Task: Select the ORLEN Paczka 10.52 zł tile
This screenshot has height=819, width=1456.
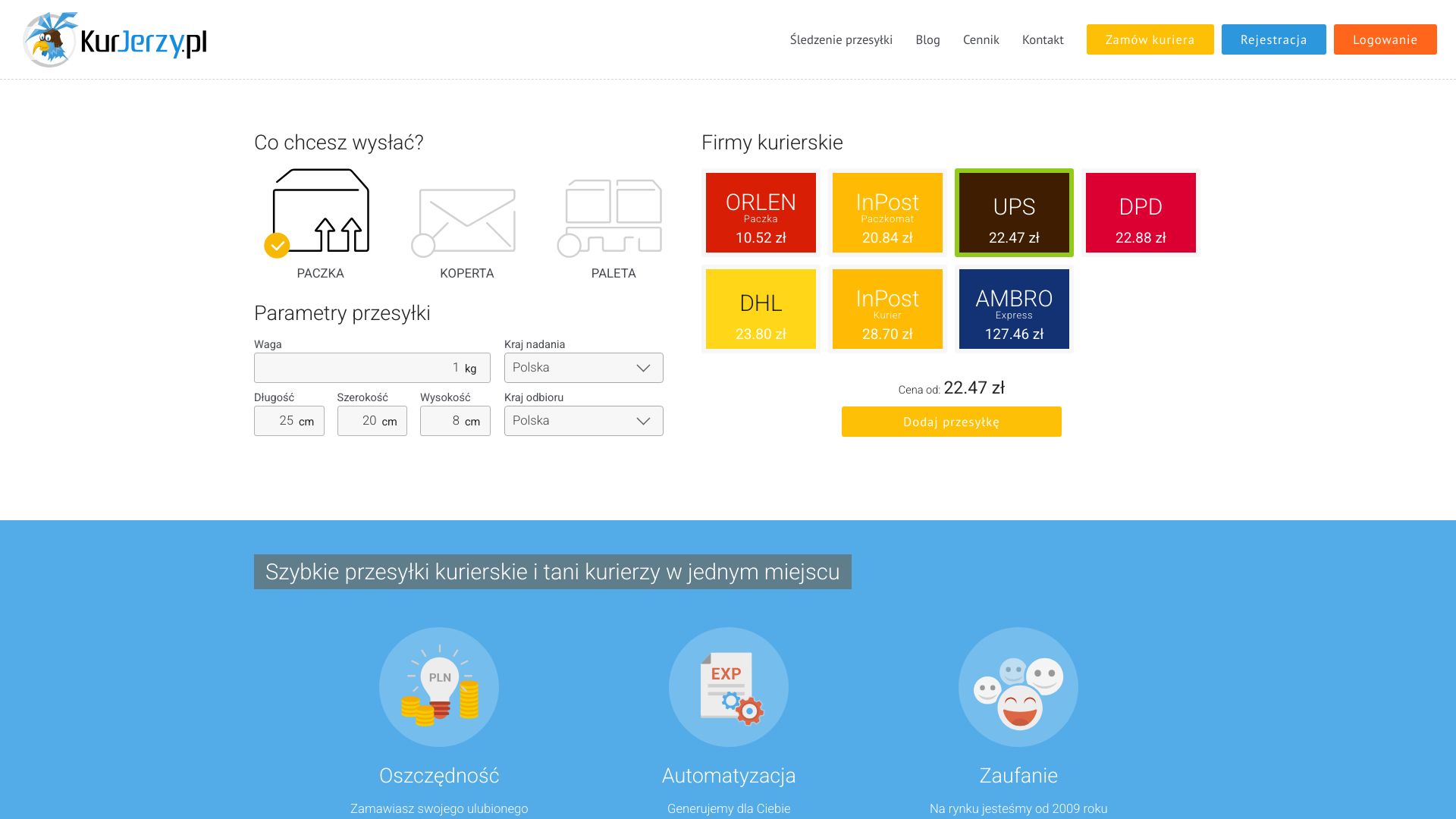Action: point(761,212)
